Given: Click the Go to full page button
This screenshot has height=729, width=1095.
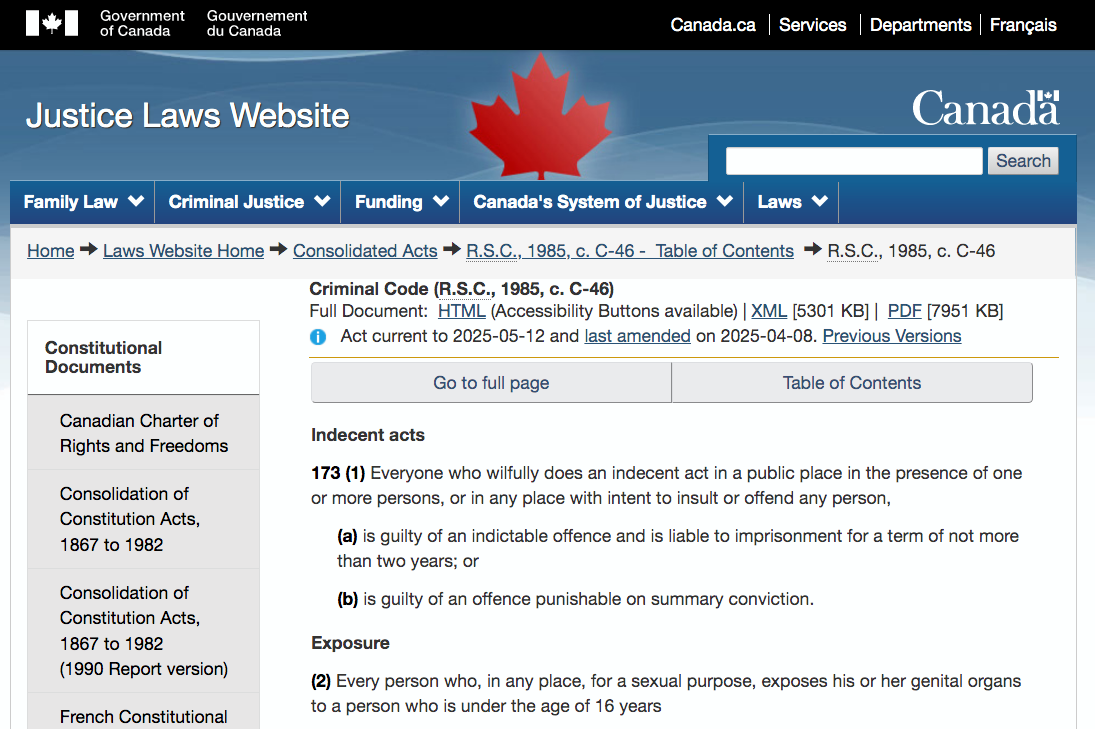Looking at the screenshot, I should pos(491,383).
